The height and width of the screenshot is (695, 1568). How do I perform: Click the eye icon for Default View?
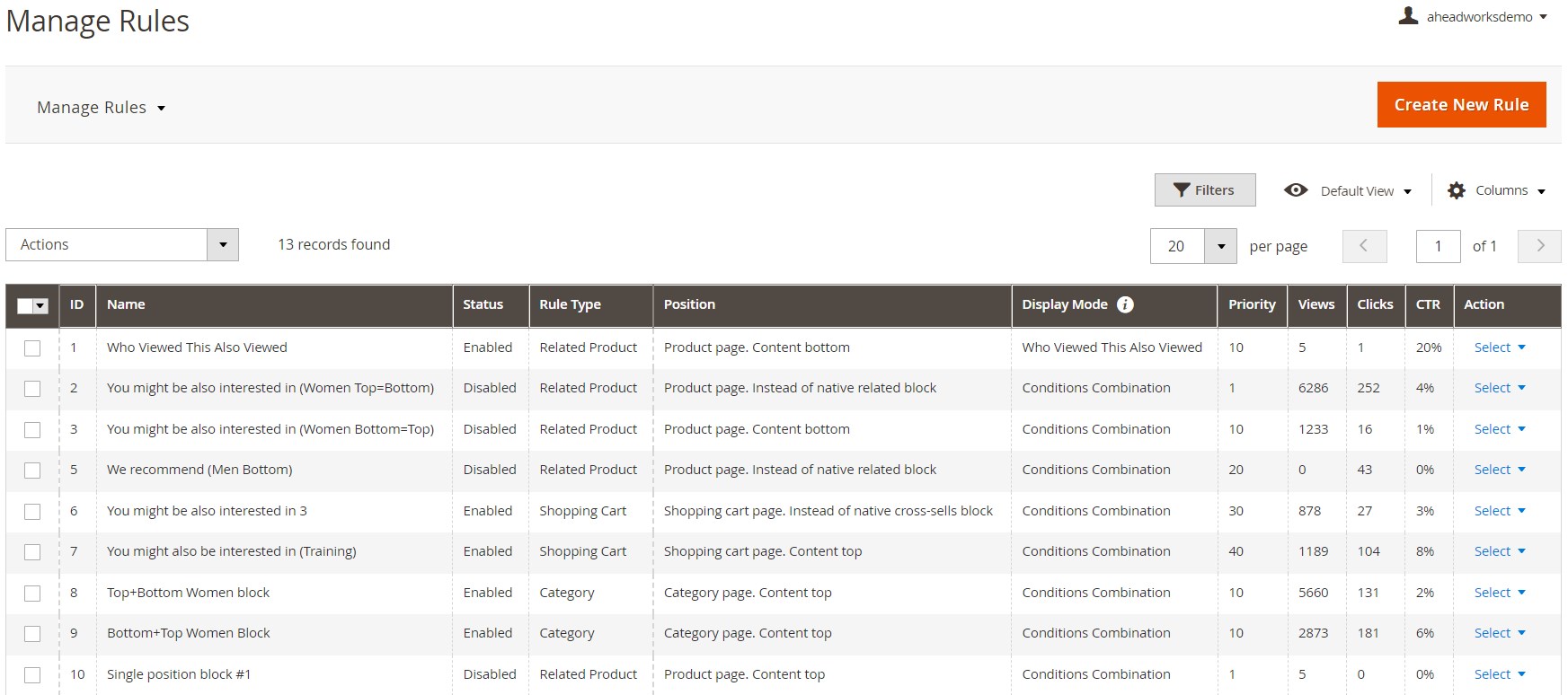coord(1296,190)
